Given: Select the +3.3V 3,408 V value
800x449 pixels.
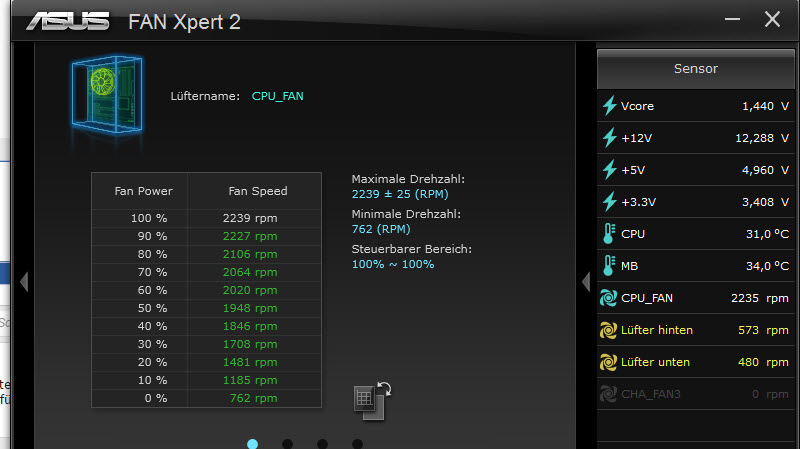Looking at the screenshot, I should pos(765,202).
